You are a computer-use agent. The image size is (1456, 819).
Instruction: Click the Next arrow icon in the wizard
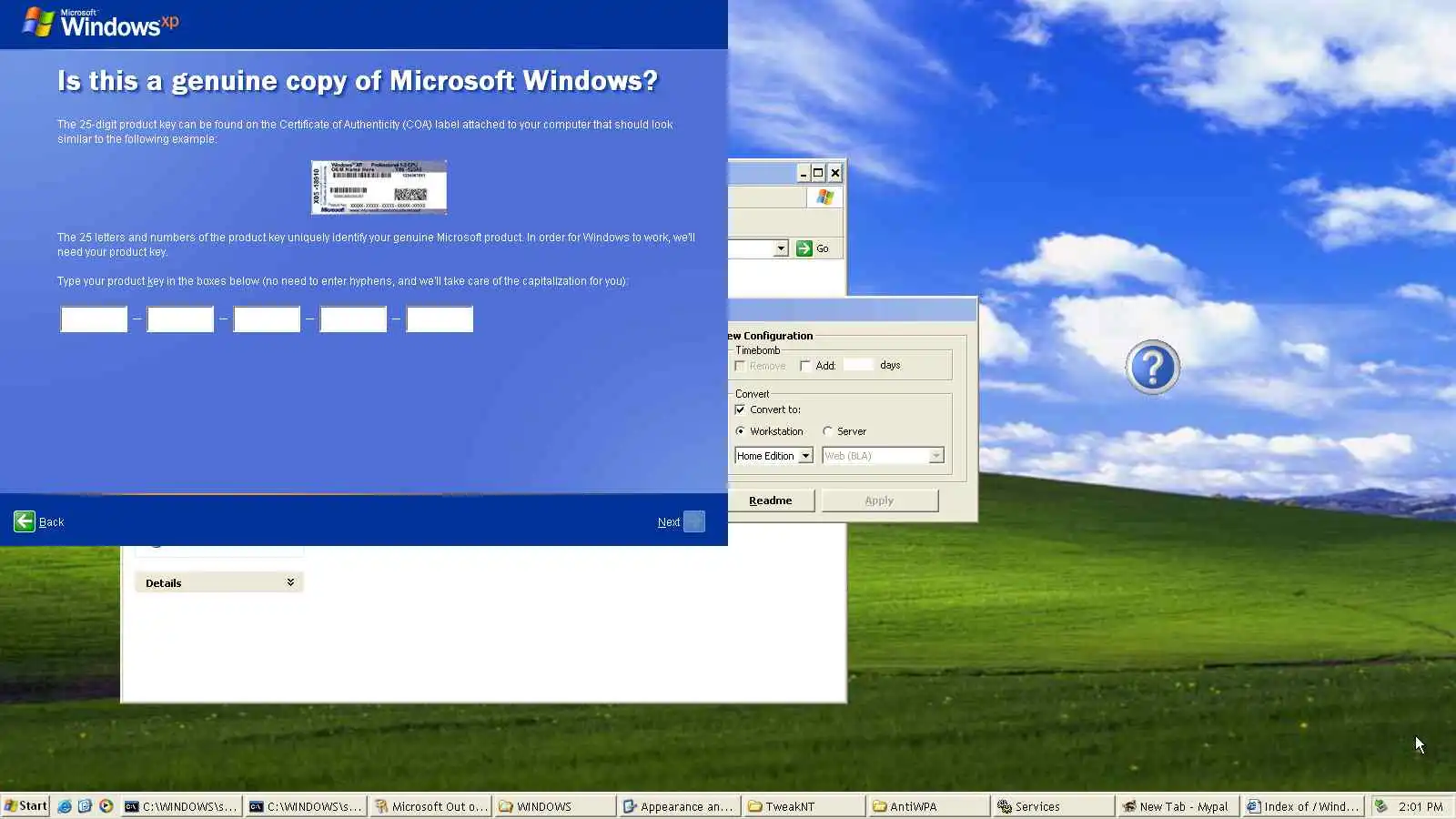(x=693, y=521)
